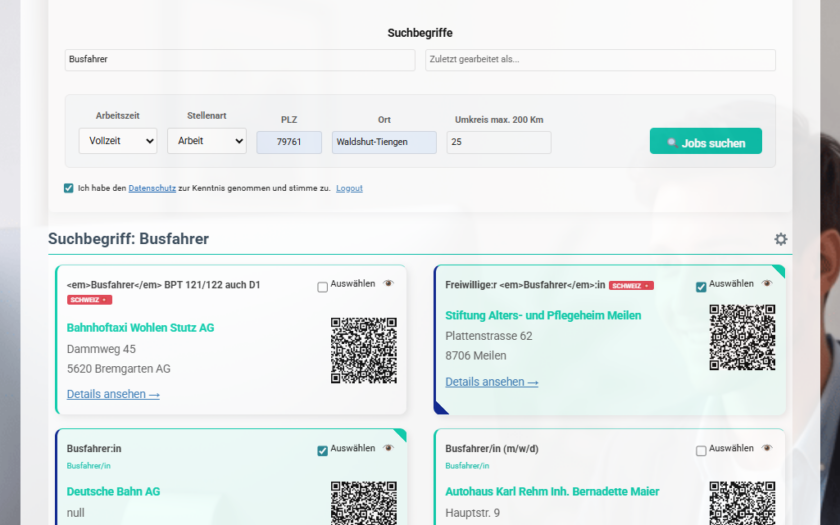Tick Auswählen checkbox for Bahnhoftaxi Wohlen job
The width and height of the screenshot is (840, 525).
click(322, 287)
